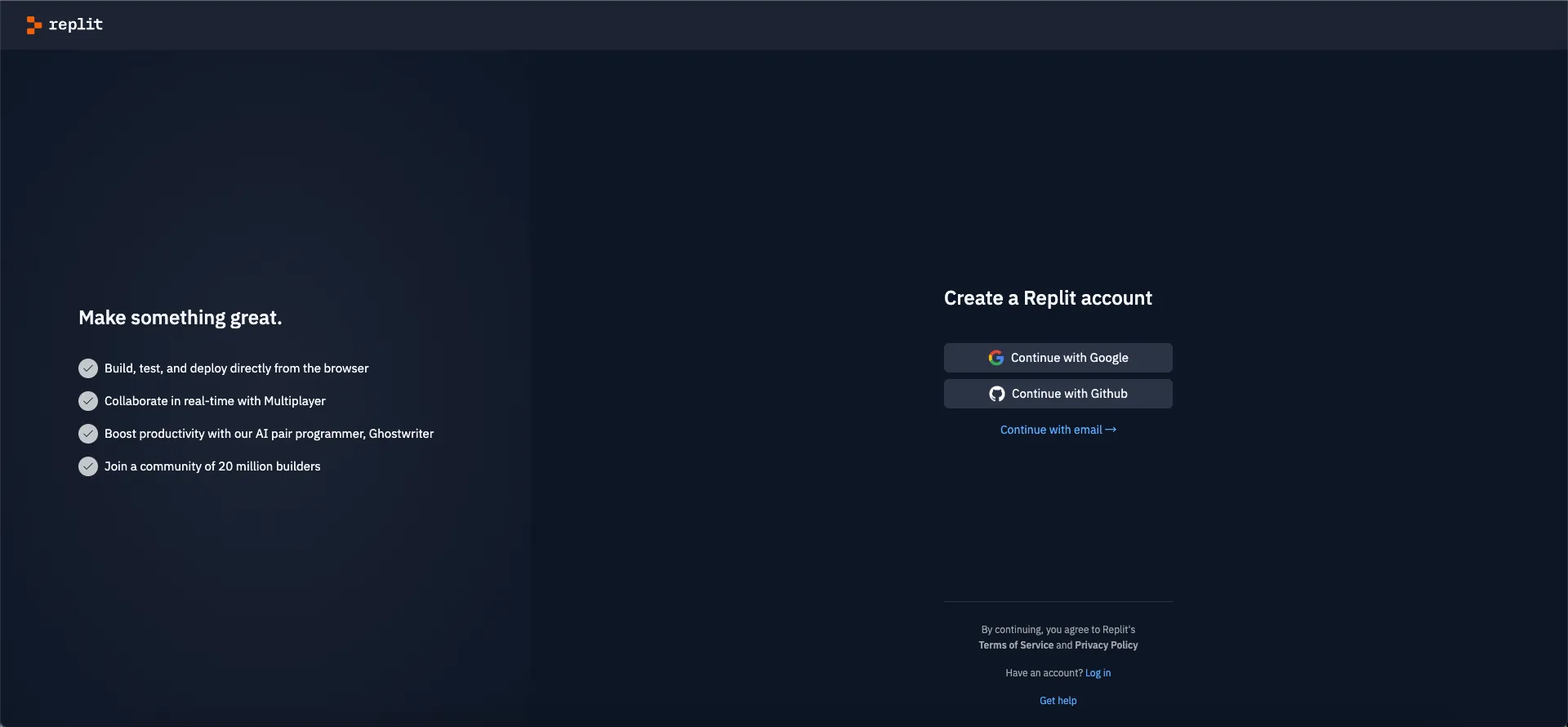Screen dimensions: 1568x727
Task: Open the Privacy Policy link
Action: point(1106,645)
